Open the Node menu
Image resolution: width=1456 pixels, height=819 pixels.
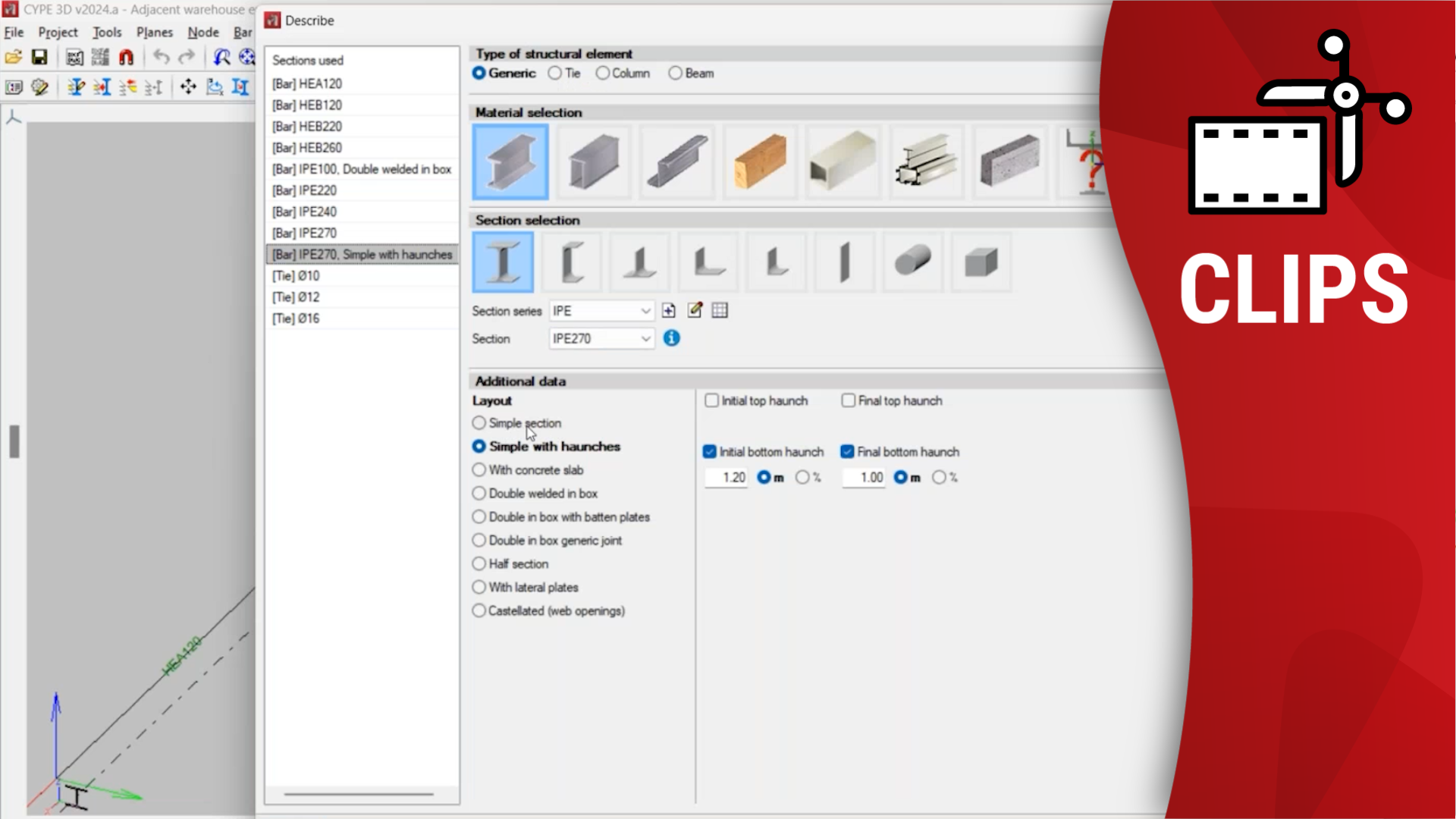click(202, 33)
